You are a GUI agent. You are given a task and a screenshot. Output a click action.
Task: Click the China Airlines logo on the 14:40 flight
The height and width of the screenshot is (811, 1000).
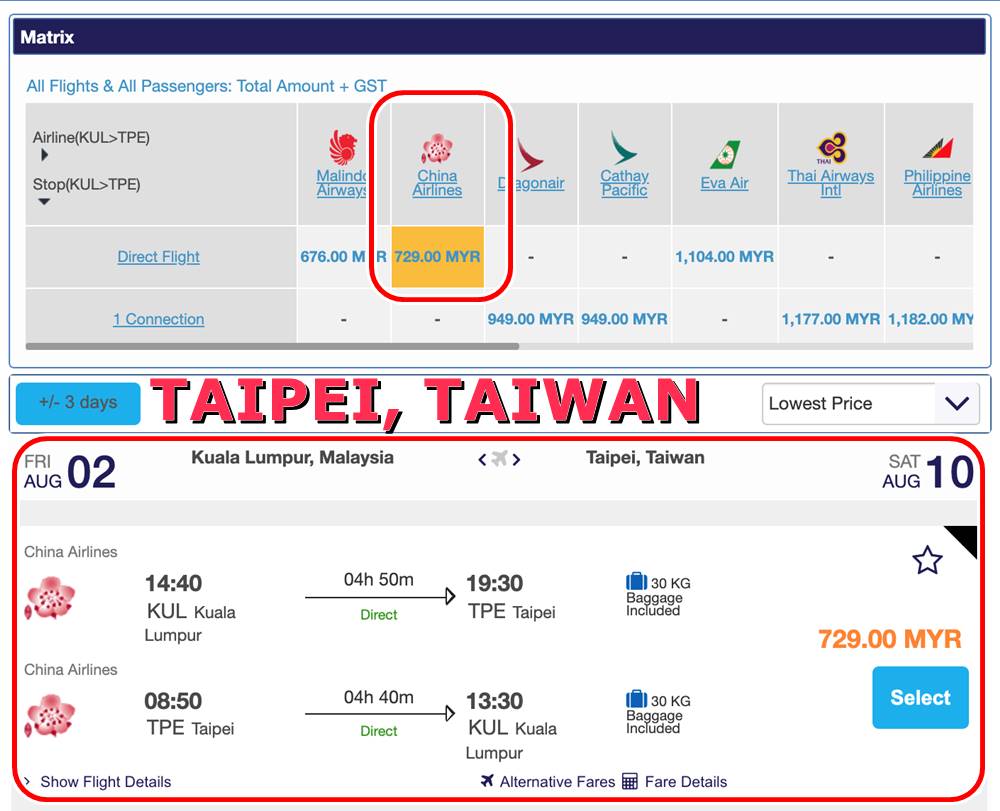50,598
